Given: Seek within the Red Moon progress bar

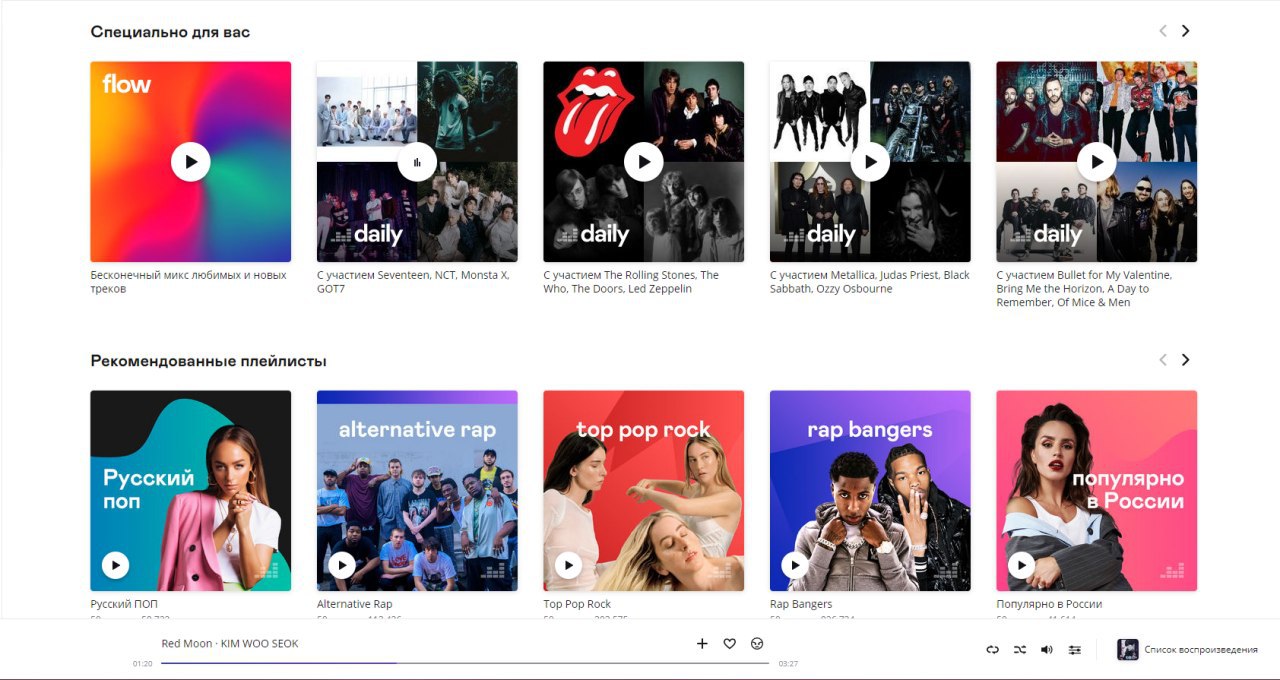Looking at the screenshot, I should click(x=465, y=663).
